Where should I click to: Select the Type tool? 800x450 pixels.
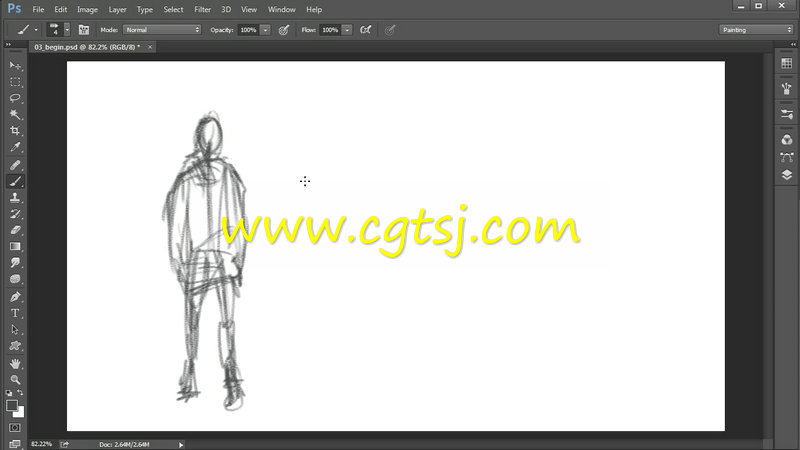click(15, 313)
